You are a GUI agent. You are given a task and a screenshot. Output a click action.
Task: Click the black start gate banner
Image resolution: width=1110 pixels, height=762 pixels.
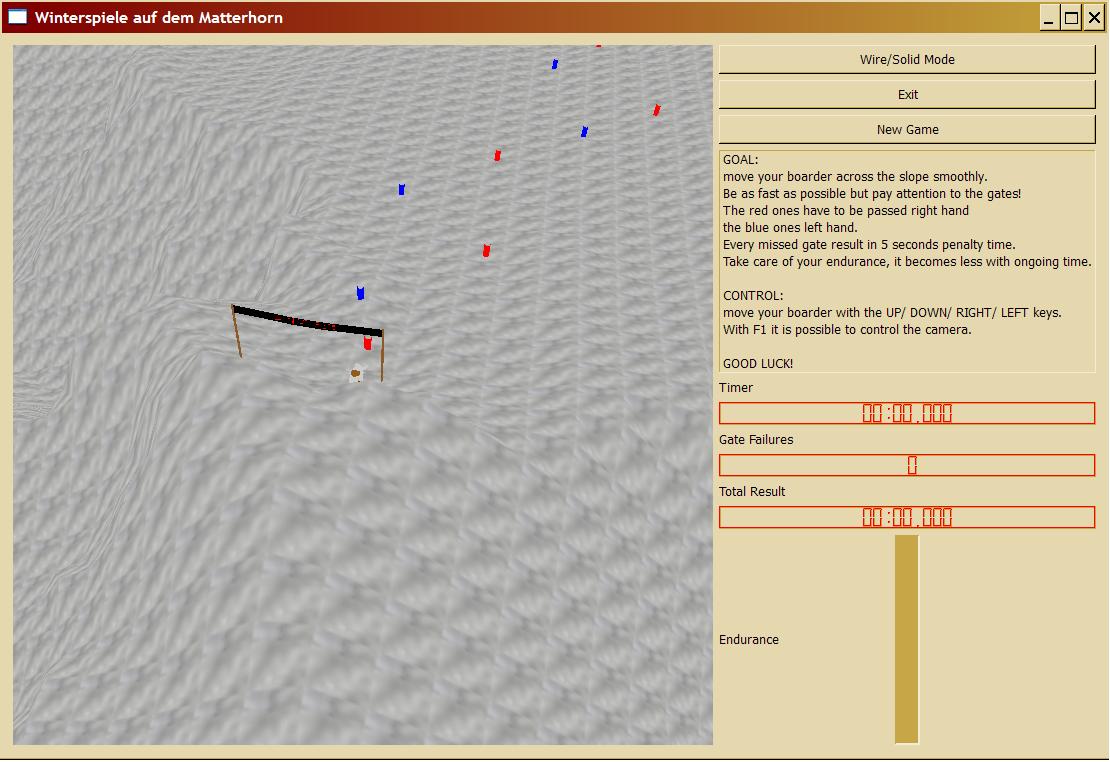(307, 321)
